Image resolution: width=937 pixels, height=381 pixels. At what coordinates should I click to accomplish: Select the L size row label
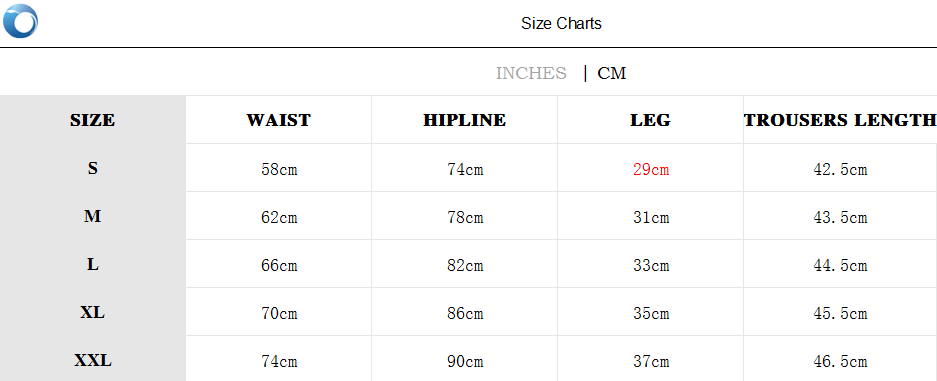tap(93, 264)
